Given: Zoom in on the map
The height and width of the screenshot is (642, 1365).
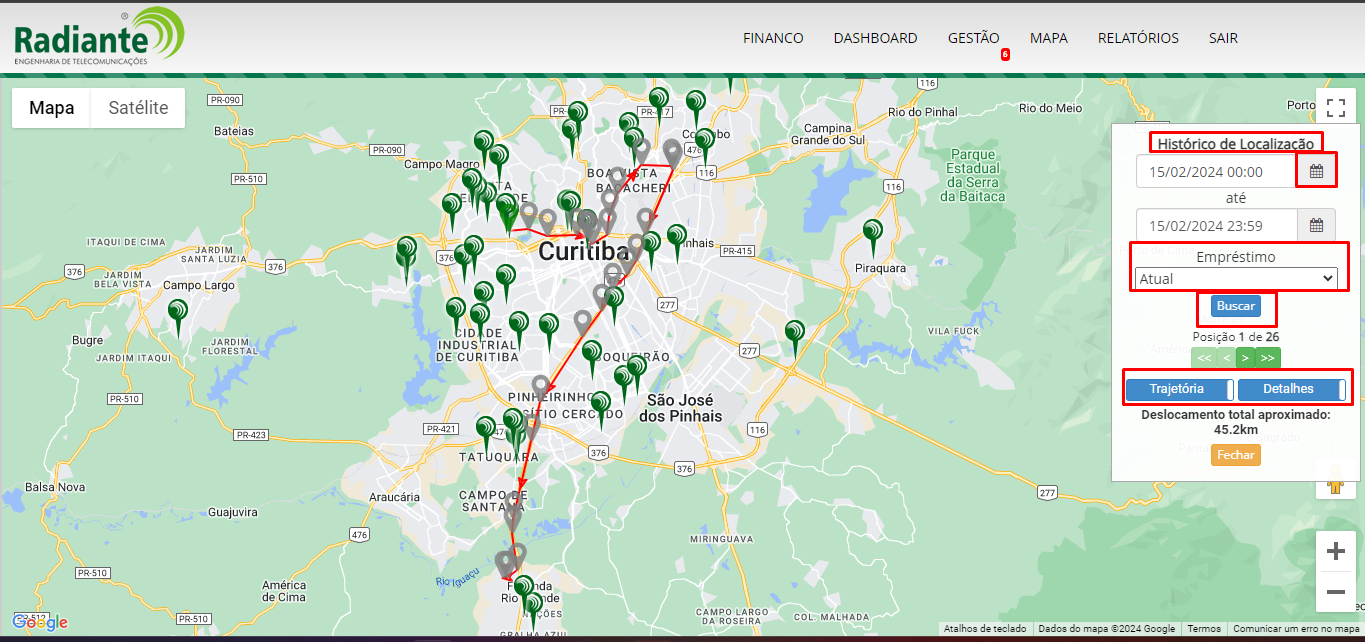Looking at the screenshot, I should click(x=1335, y=552).
